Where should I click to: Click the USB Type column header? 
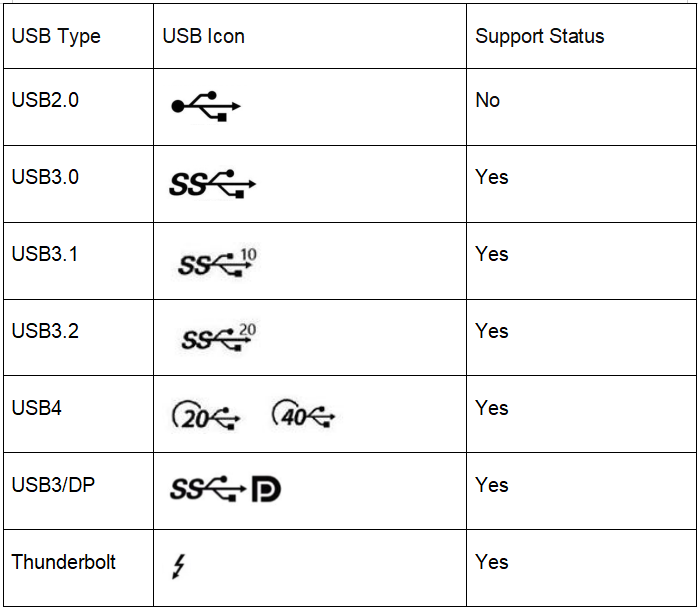(x=56, y=36)
